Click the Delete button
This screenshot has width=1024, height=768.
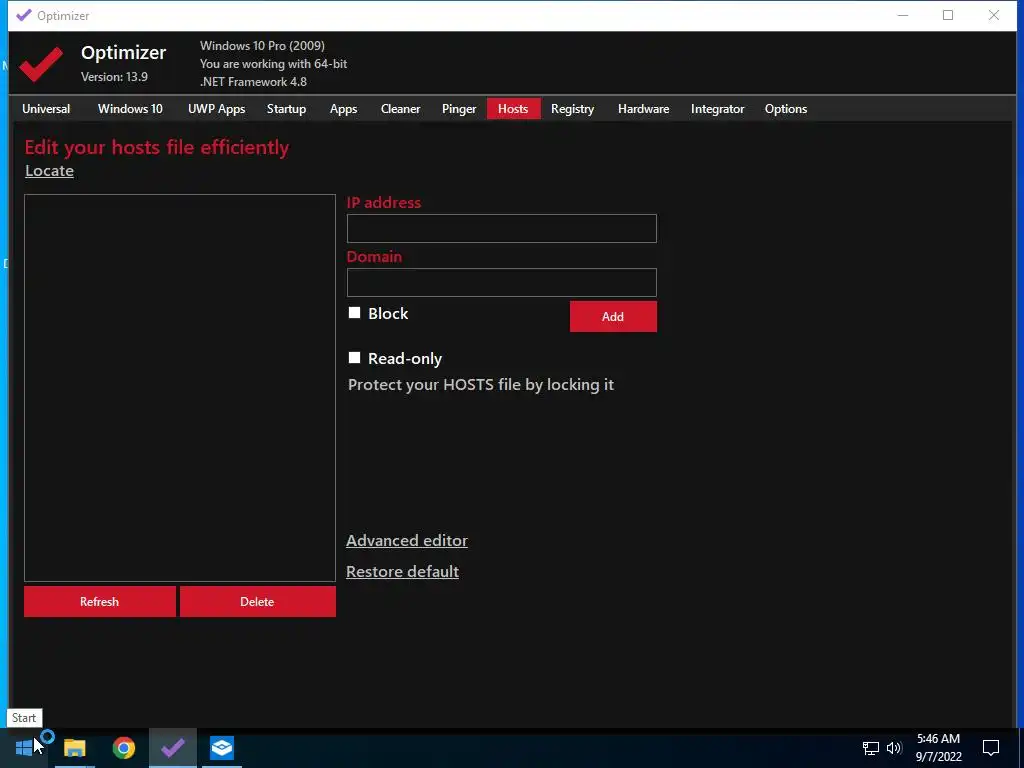257,601
